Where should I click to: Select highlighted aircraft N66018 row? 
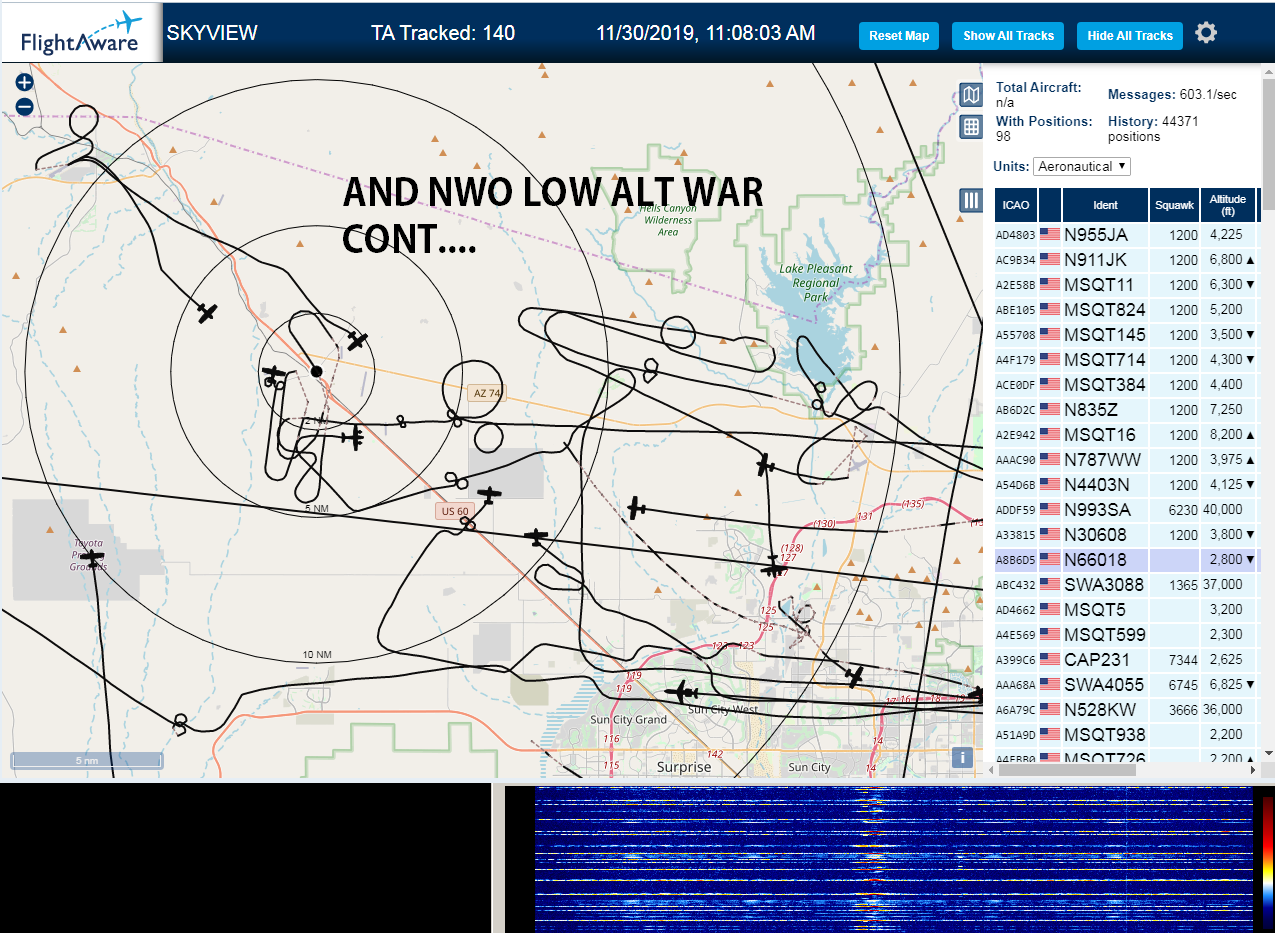pos(1127,560)
